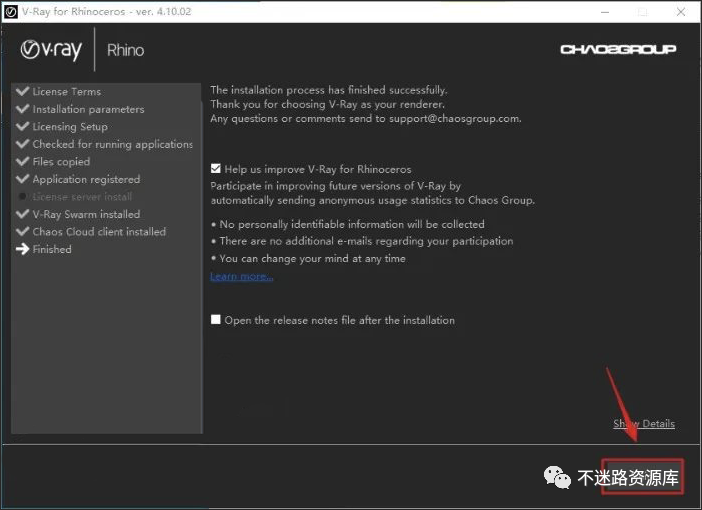Click 'You can change your mind at any time'
The width and height of the screenshot is (702, 510).
(312, 258)
